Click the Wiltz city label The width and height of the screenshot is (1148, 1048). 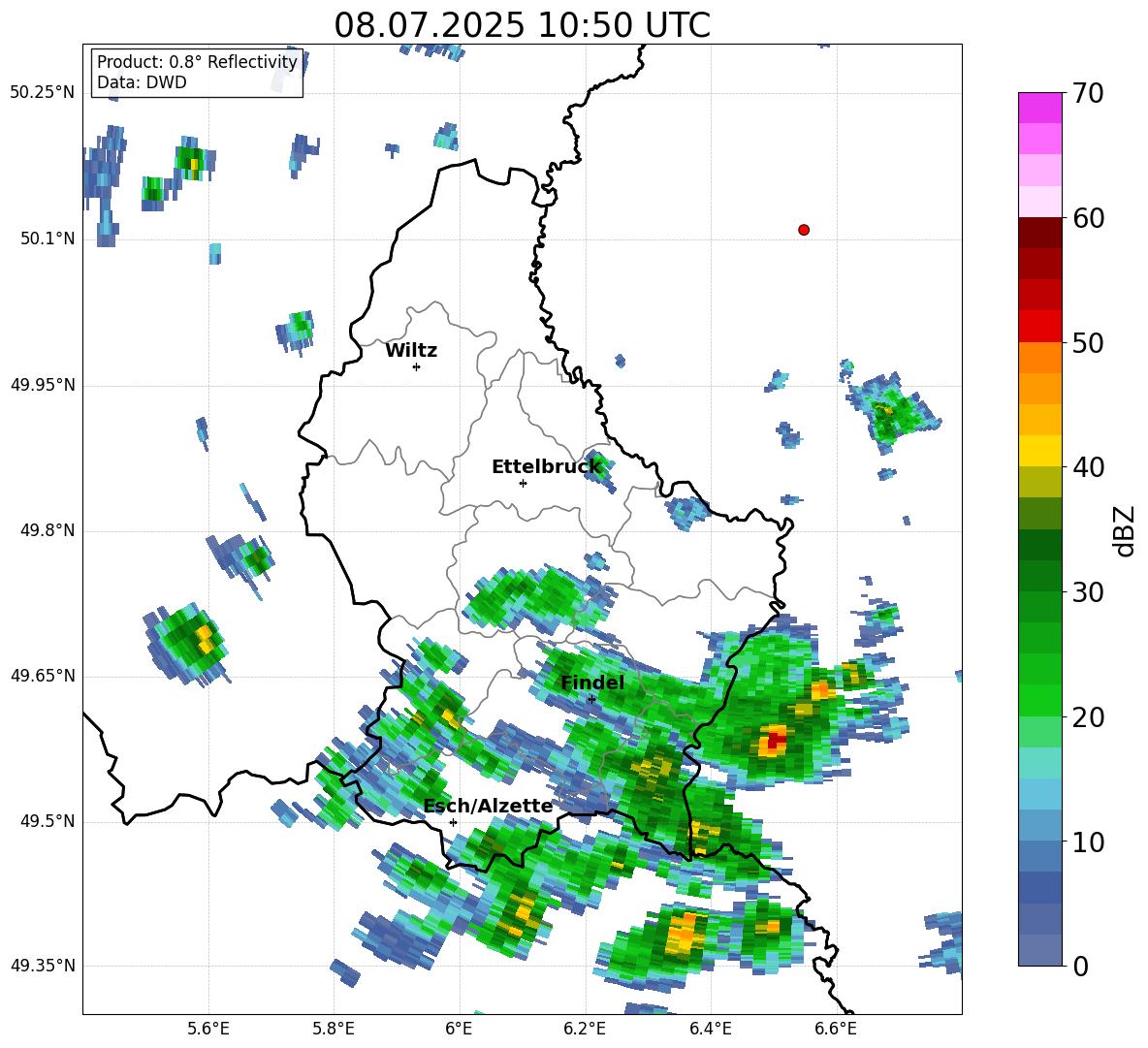click(x=411, y=351)
